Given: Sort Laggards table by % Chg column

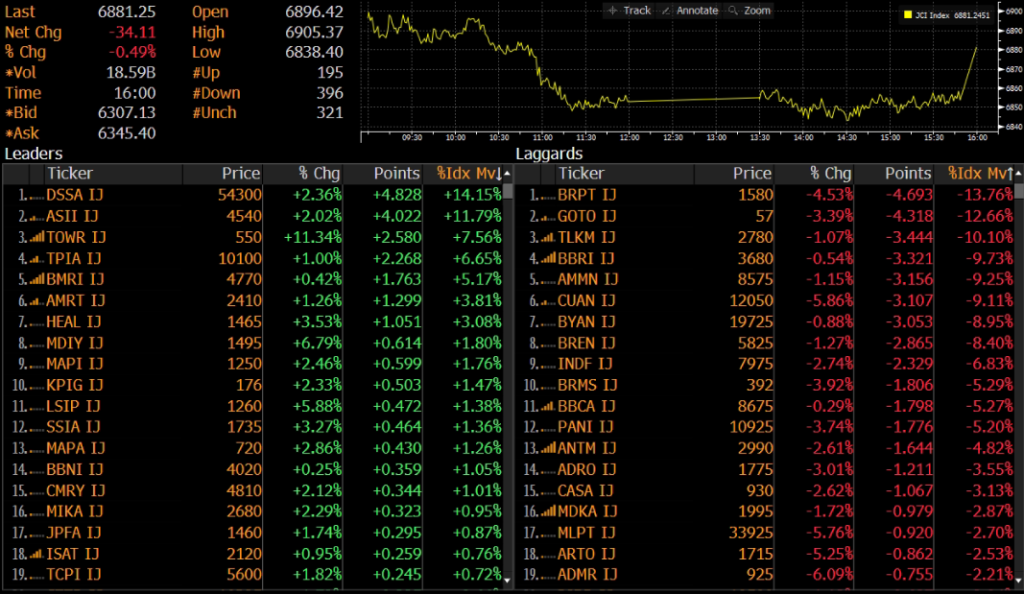Looking at the screenshot, I should tap(831, 174).
